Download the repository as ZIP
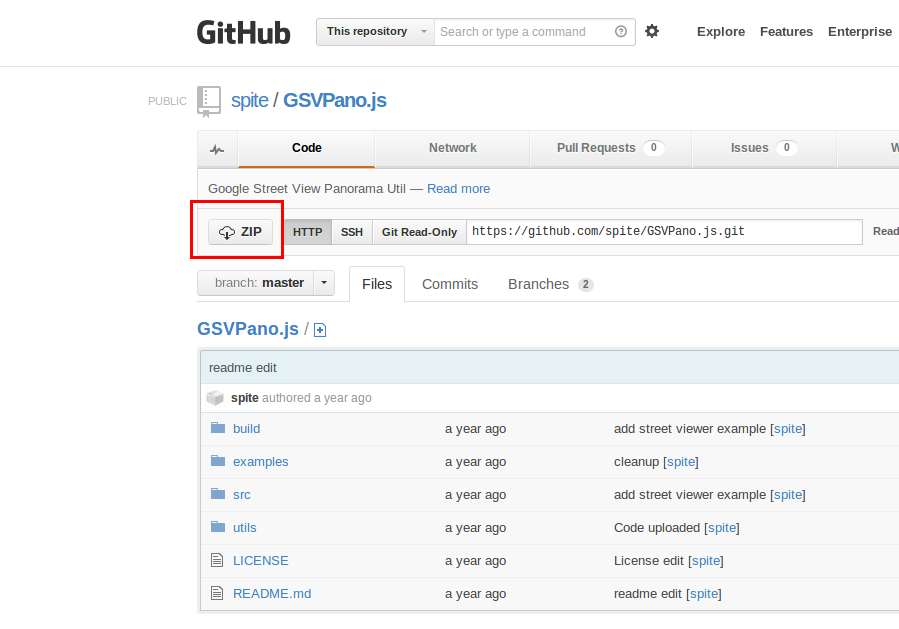899x629 pixels. [x=240, y=232]
